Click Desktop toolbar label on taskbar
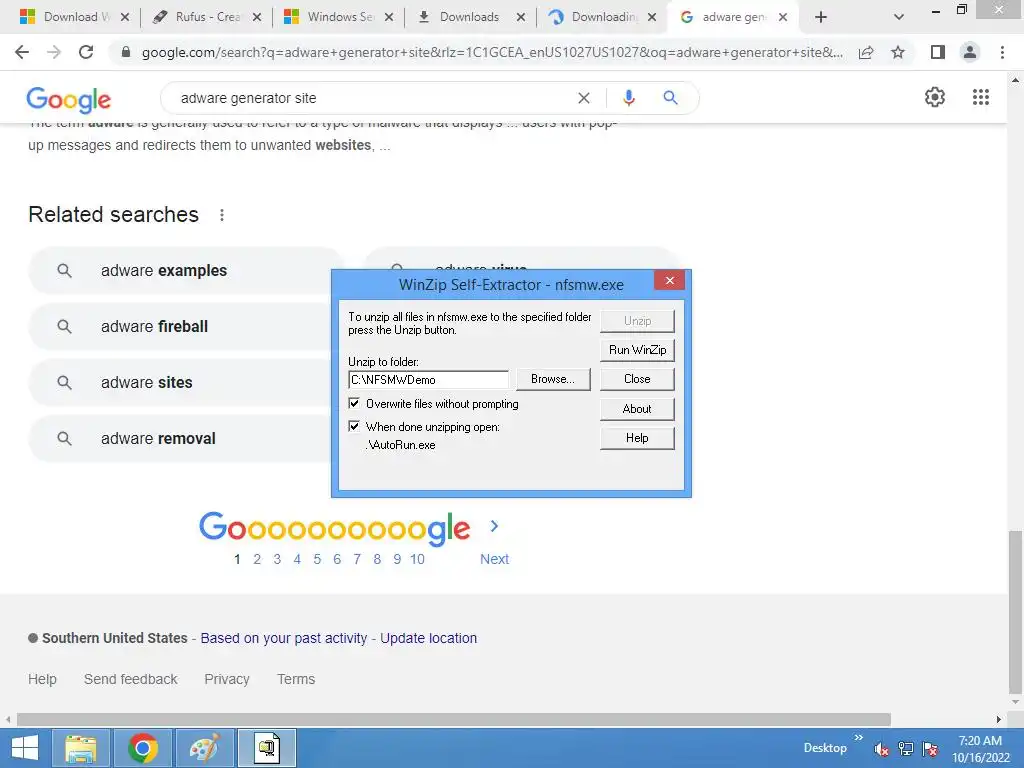Viewport: 1024px width, 768px height. pyautogui.click(x=825, y=748)
